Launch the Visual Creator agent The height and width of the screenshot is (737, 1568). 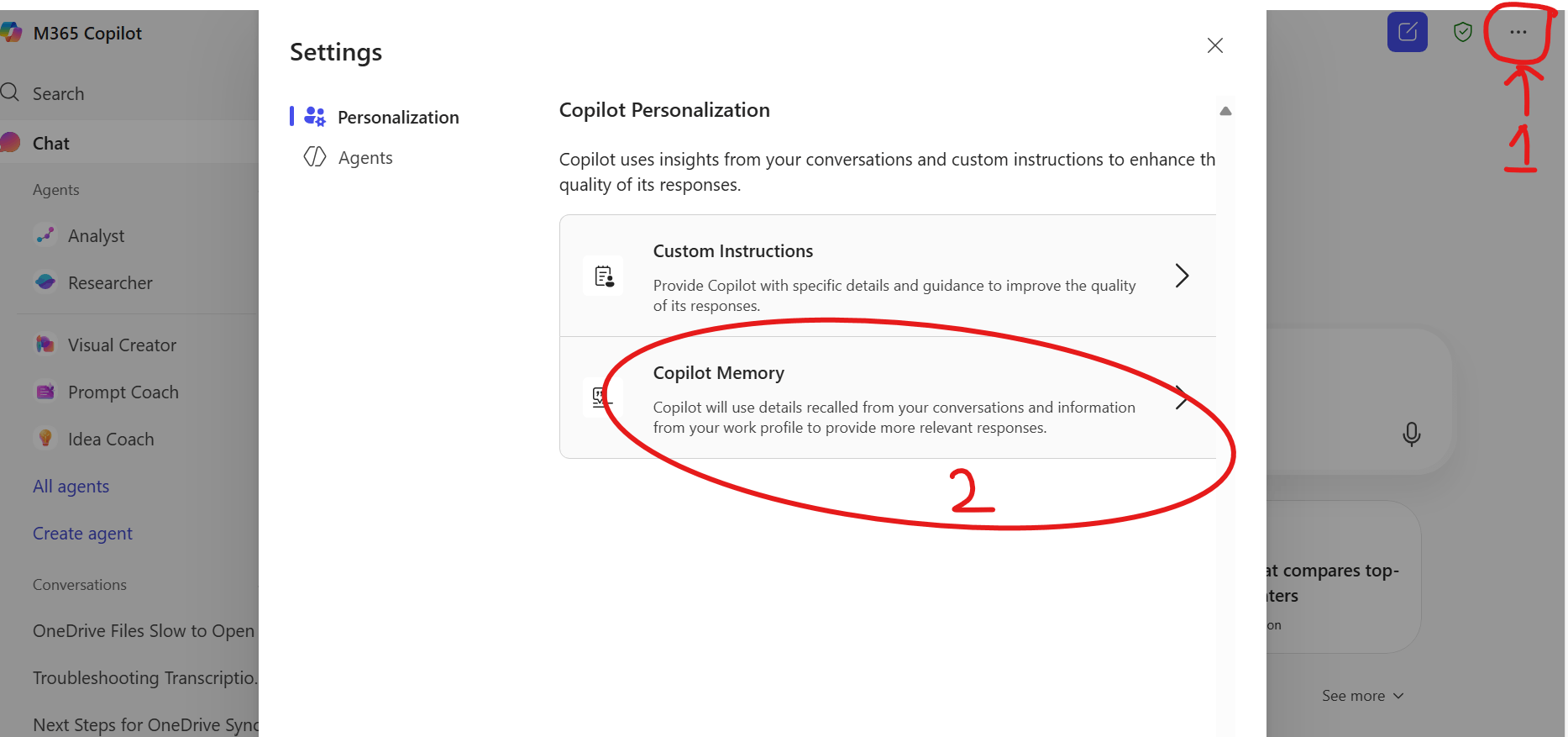pyautogui.click(x=121, y=345)
